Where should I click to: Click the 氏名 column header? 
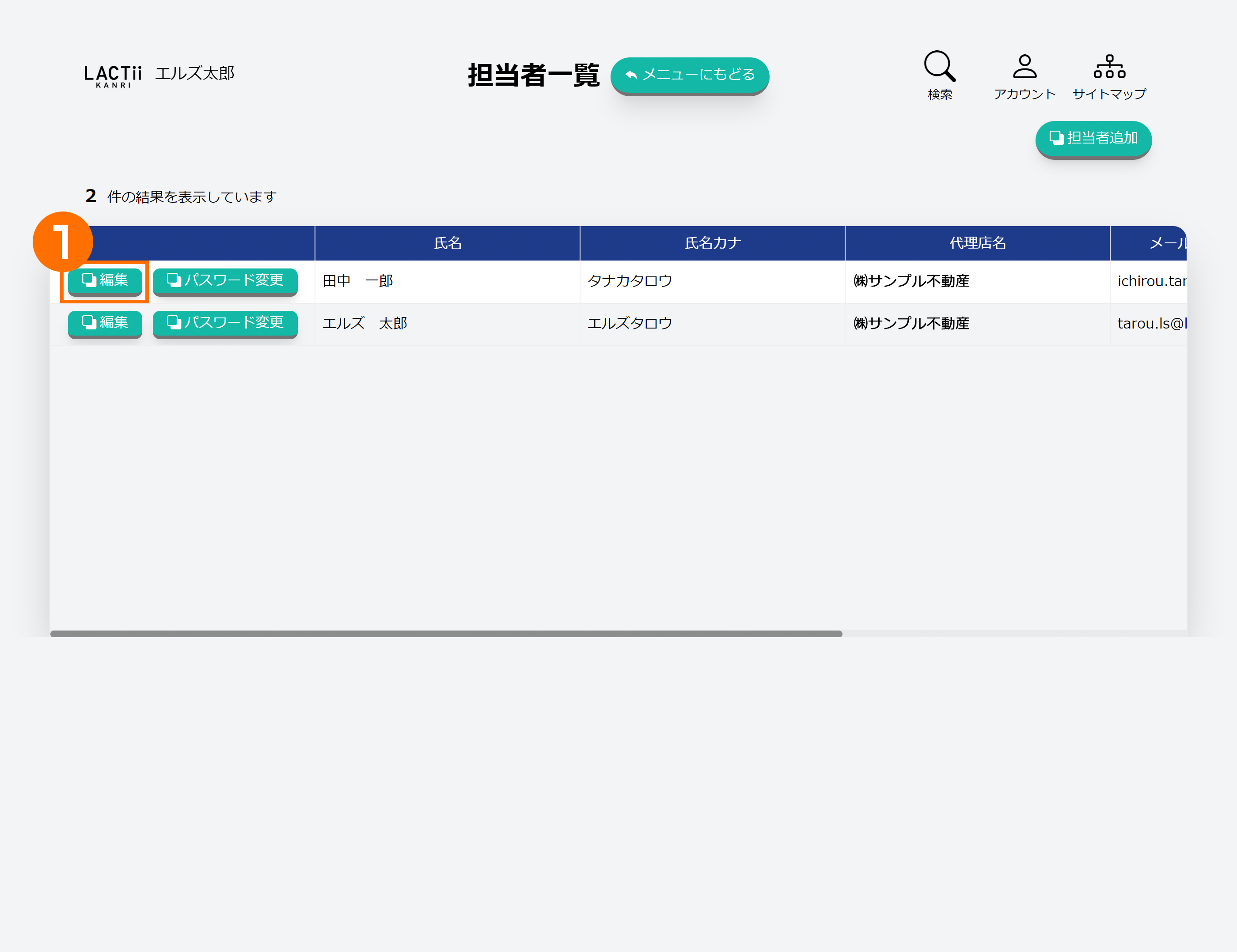pyautogui.click(x=448, y=243)
